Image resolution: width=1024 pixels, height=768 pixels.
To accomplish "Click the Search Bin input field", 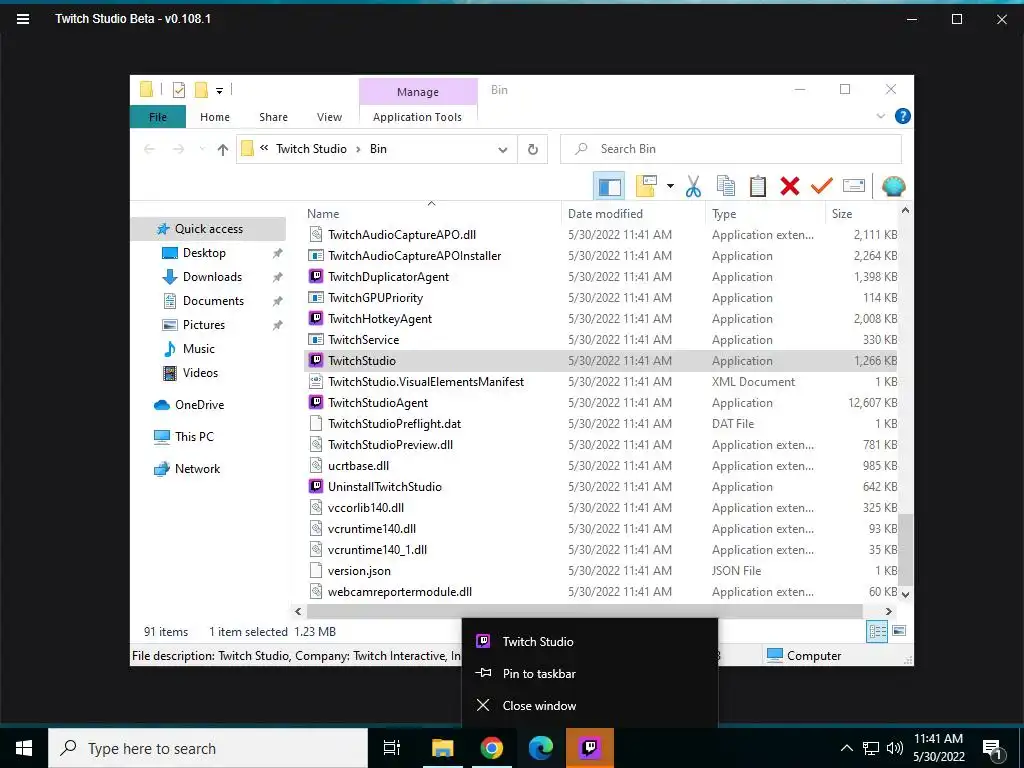I will point(731,149).
